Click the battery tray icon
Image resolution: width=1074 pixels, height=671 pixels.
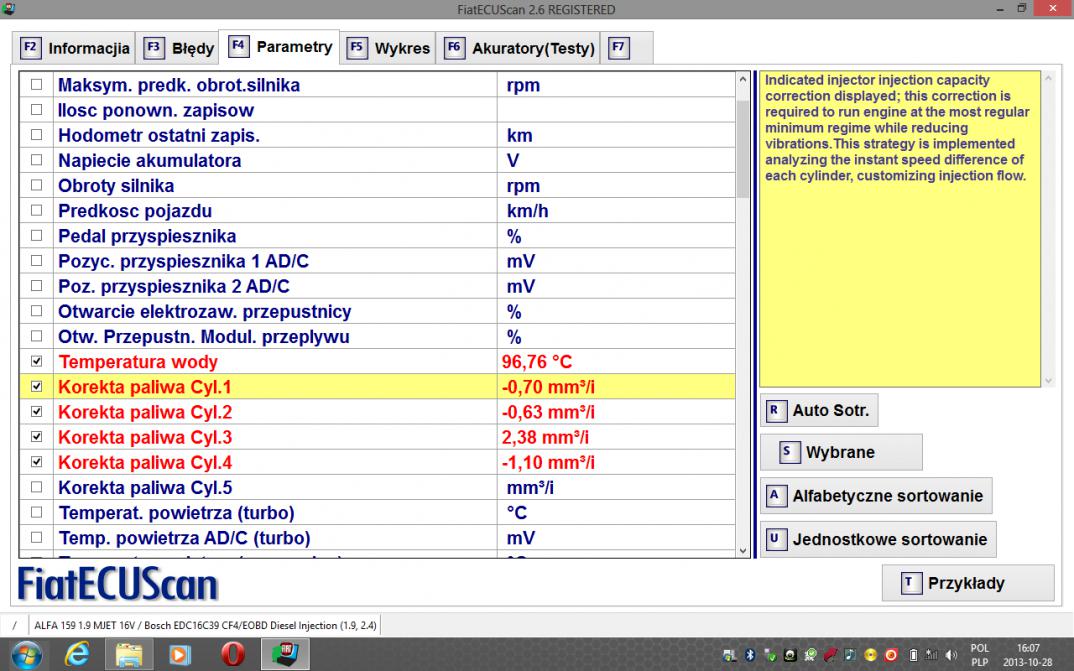click(x=913, y=655)
